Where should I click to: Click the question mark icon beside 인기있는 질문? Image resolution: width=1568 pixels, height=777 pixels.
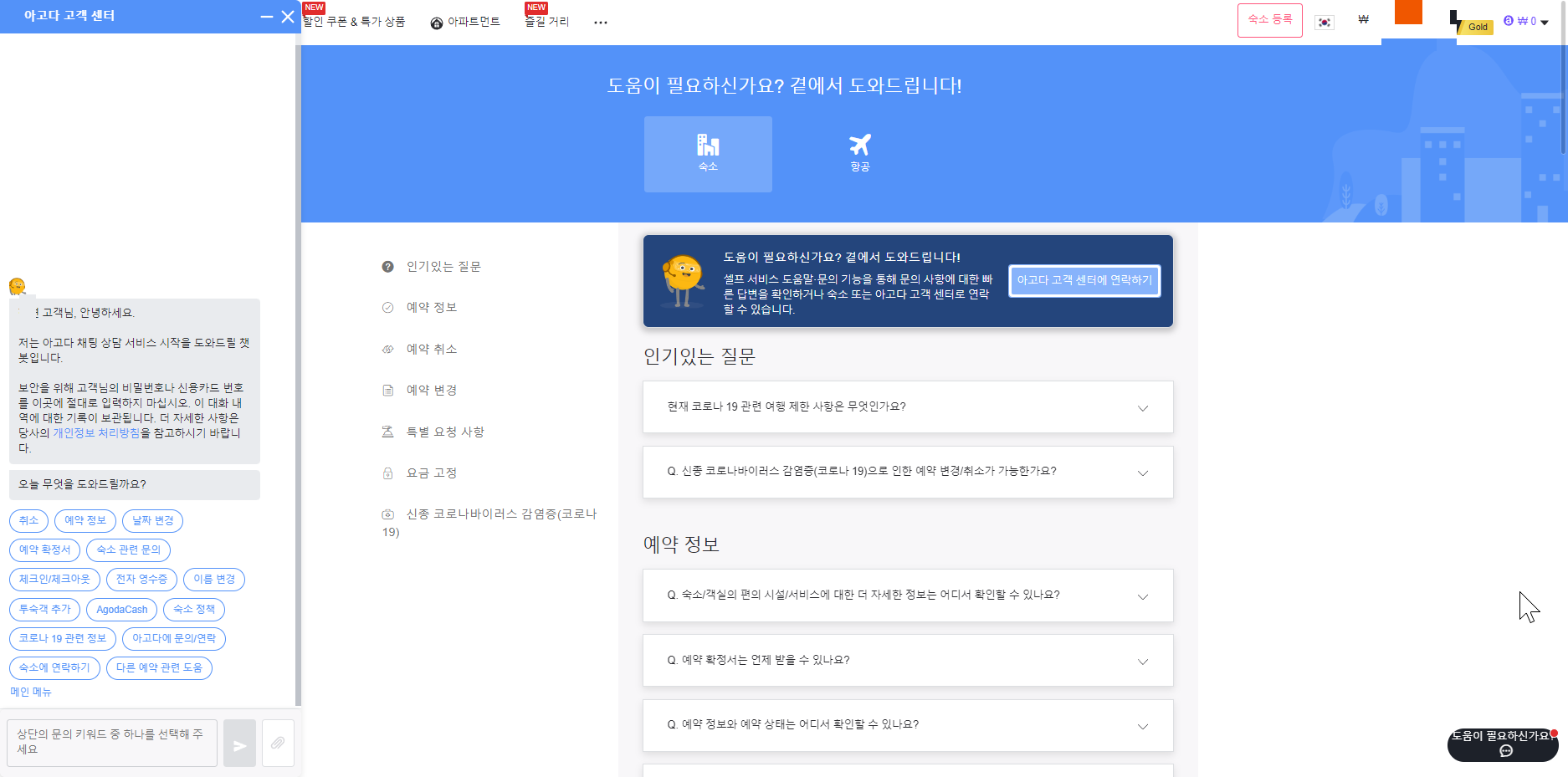(387, 267)
